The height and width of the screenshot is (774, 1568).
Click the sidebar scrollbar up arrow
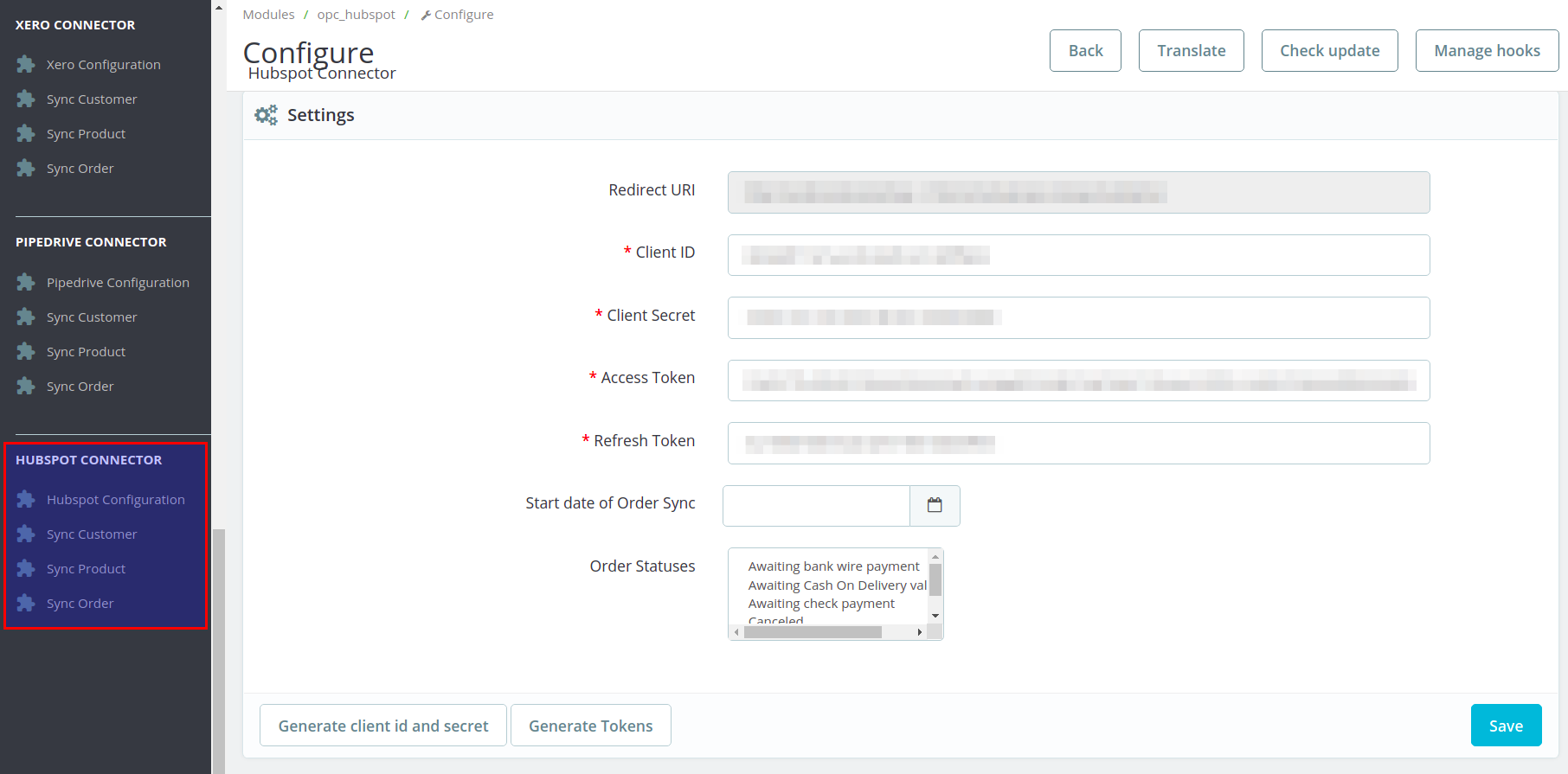219,7
